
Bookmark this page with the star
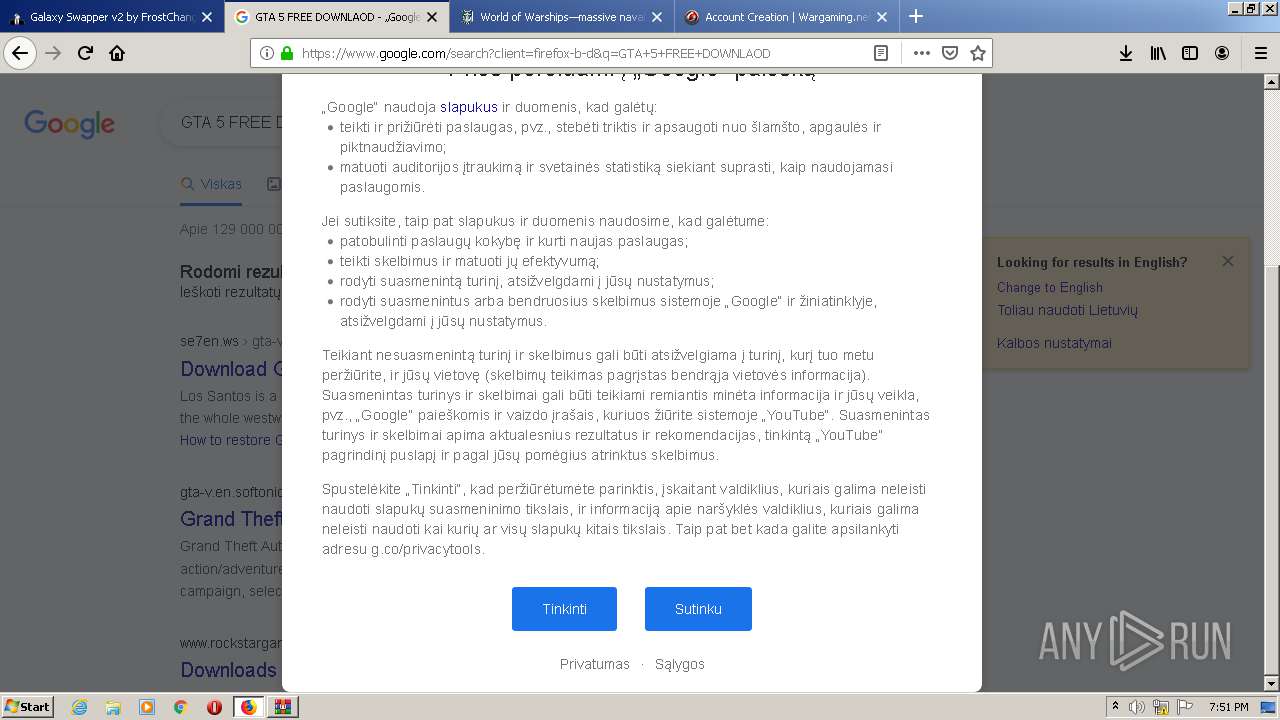(978, 53)
